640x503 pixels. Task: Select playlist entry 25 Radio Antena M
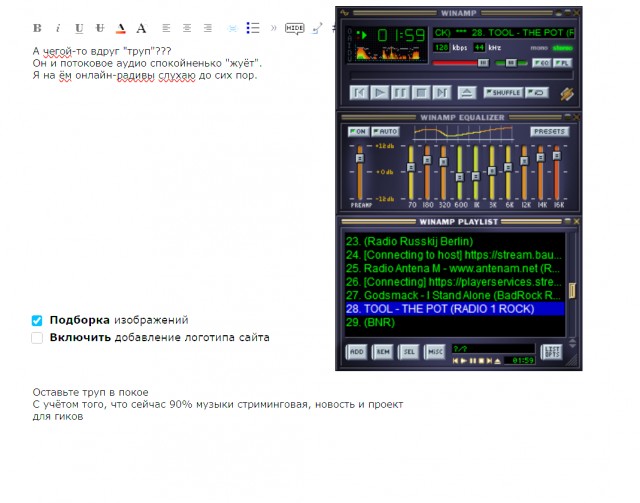tap(455, 268)
